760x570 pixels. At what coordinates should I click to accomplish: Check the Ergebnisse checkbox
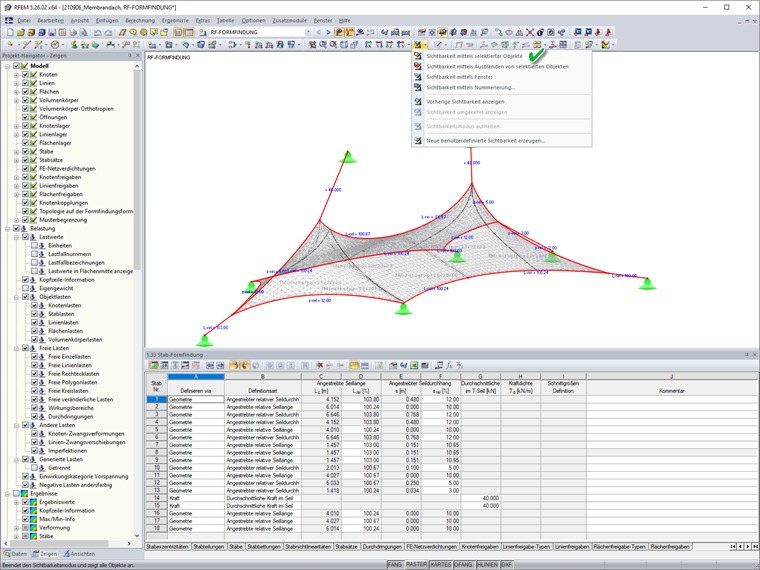[16, 493]
